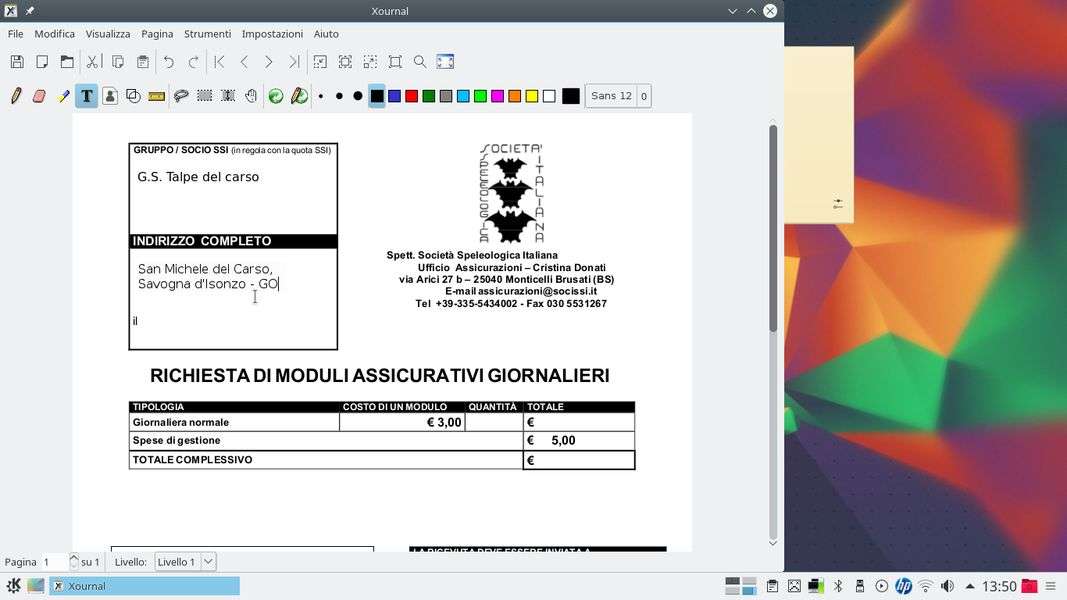Toggle fullscreen mode icon
Screen dimensions: 1067x600
445,62
